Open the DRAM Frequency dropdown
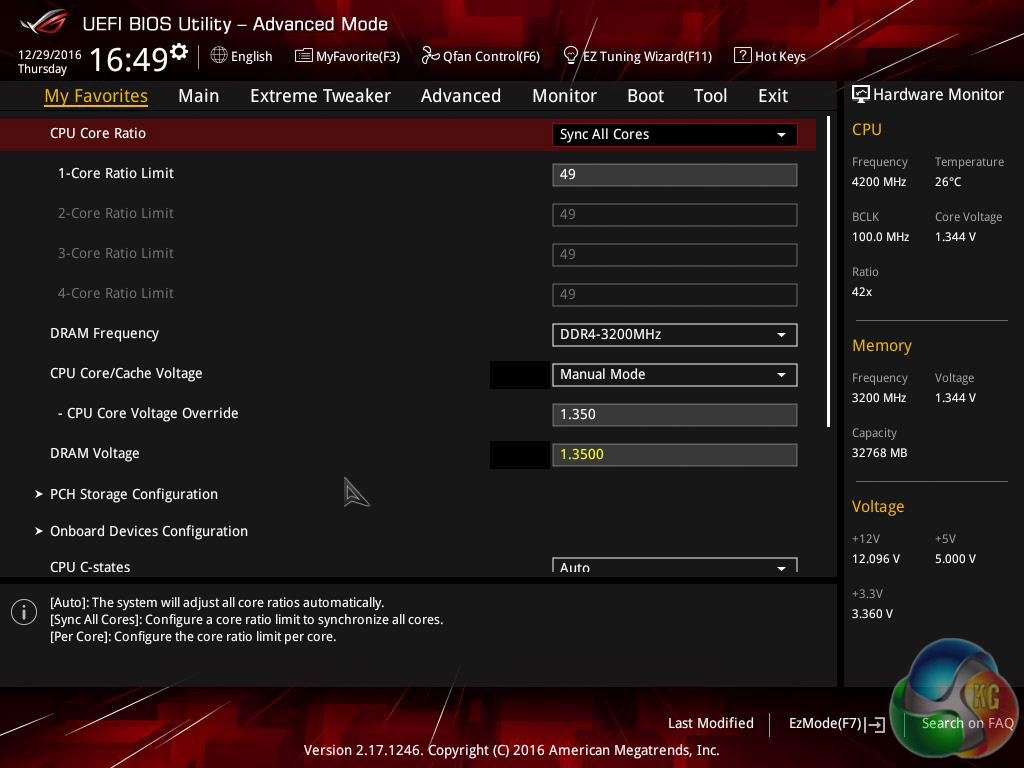1024x768 pixels. click(x=675, y=334)
